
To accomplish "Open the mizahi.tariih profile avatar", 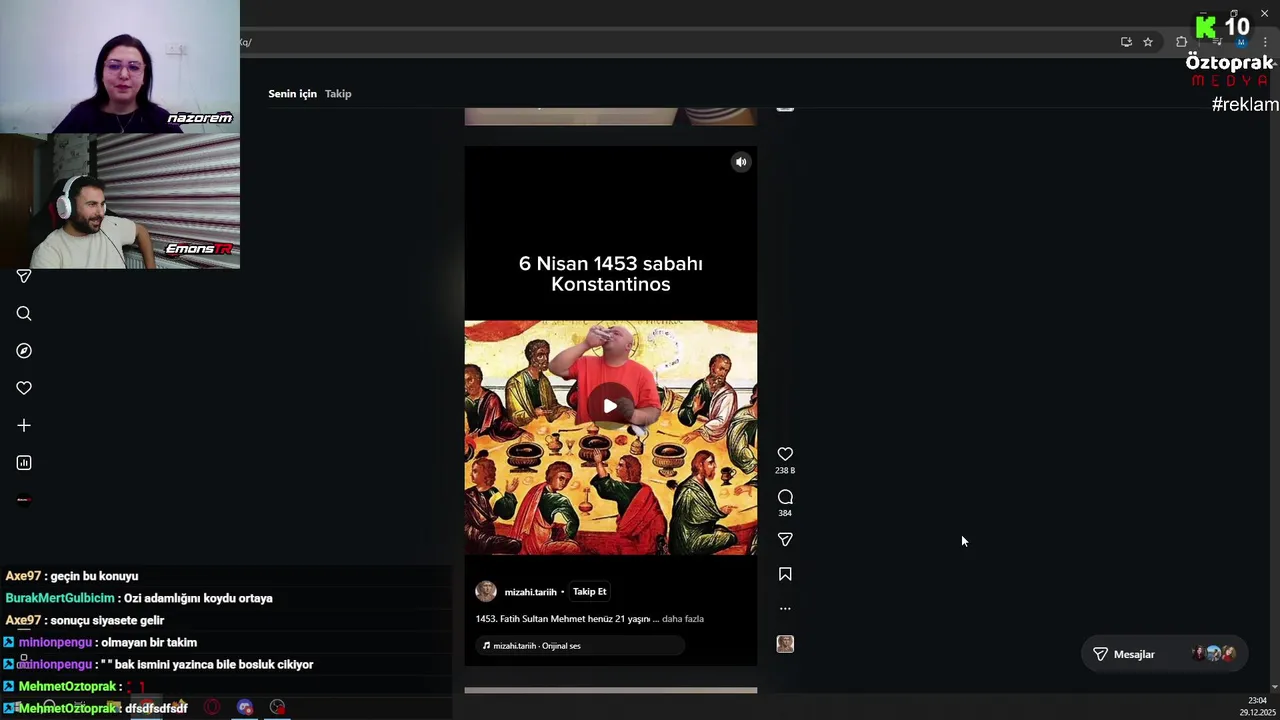I will click(486, 592).
